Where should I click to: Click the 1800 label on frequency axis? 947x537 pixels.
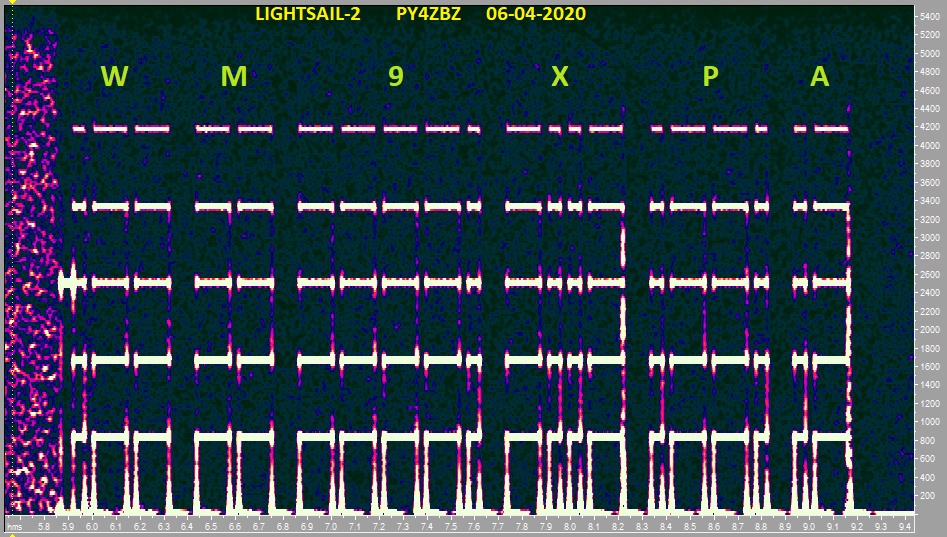(929, 348)
